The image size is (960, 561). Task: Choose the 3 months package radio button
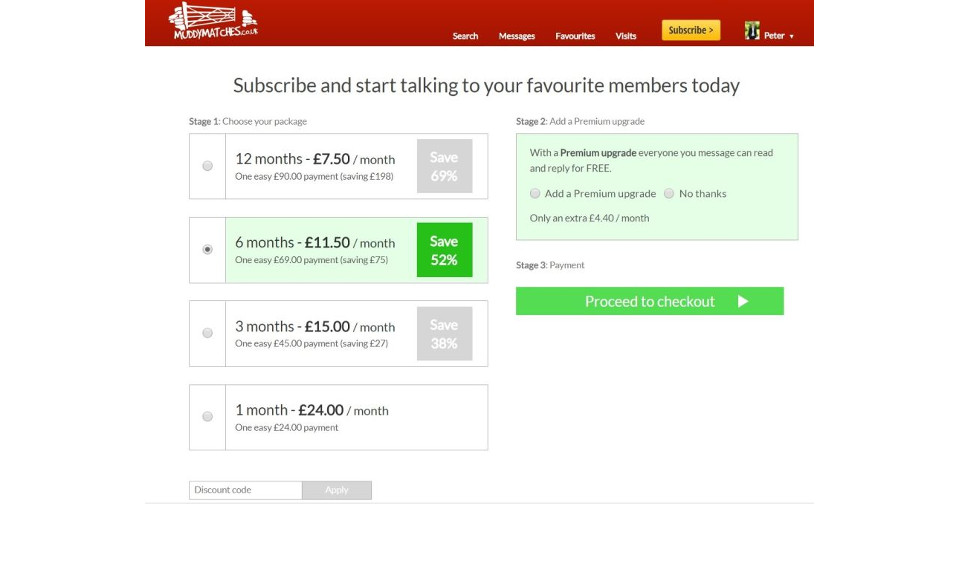click(x=208, y=333)
